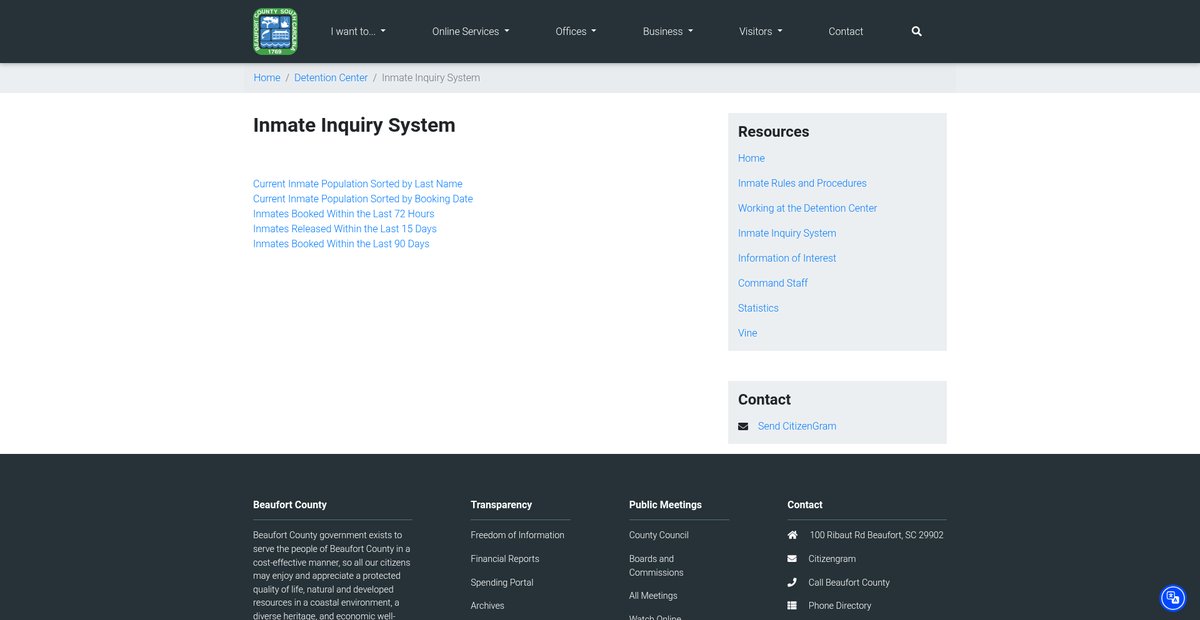This screenshot has width=1200, height=620.
Task: Click the grid icon beside Phone Directory
Action: pos(792,606)
